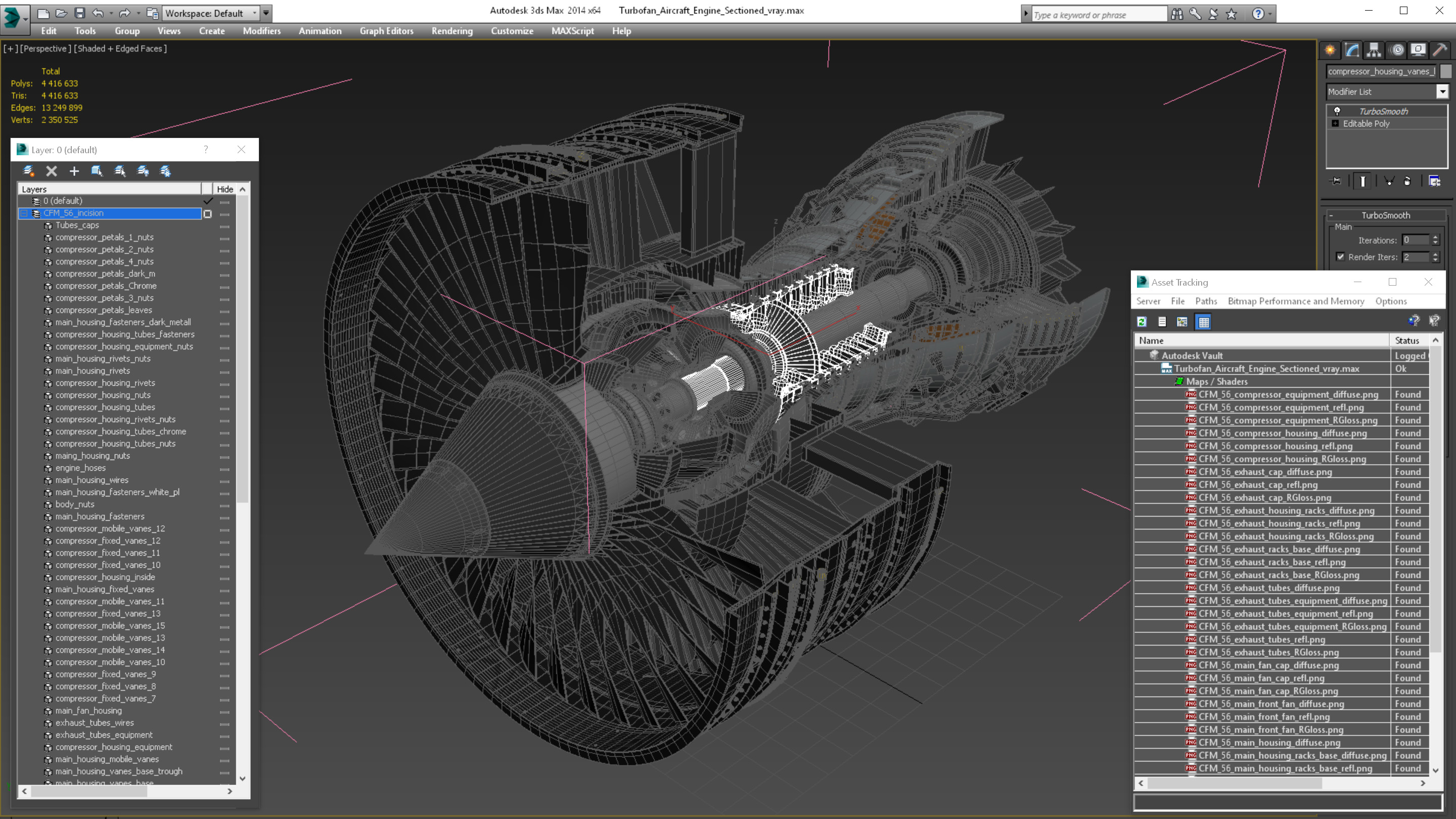
Task: Open the Modifier List dropdown arrow
Action: 1442,92
